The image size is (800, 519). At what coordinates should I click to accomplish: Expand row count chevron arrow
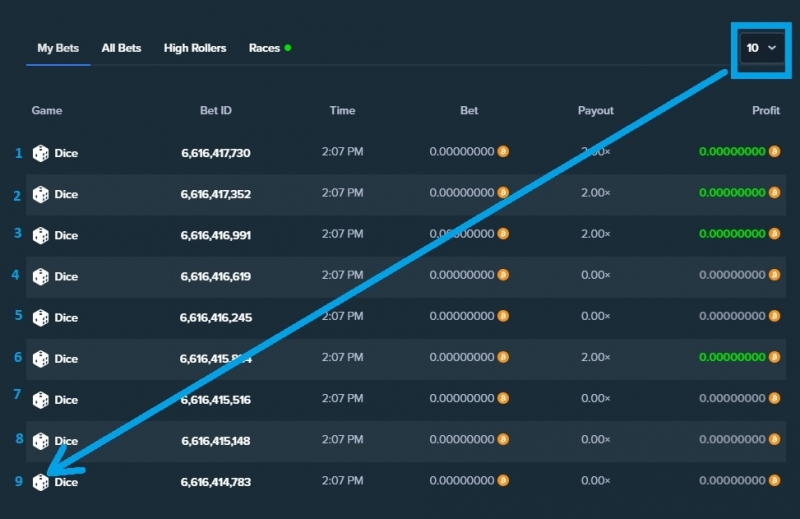tap(772, 48)
